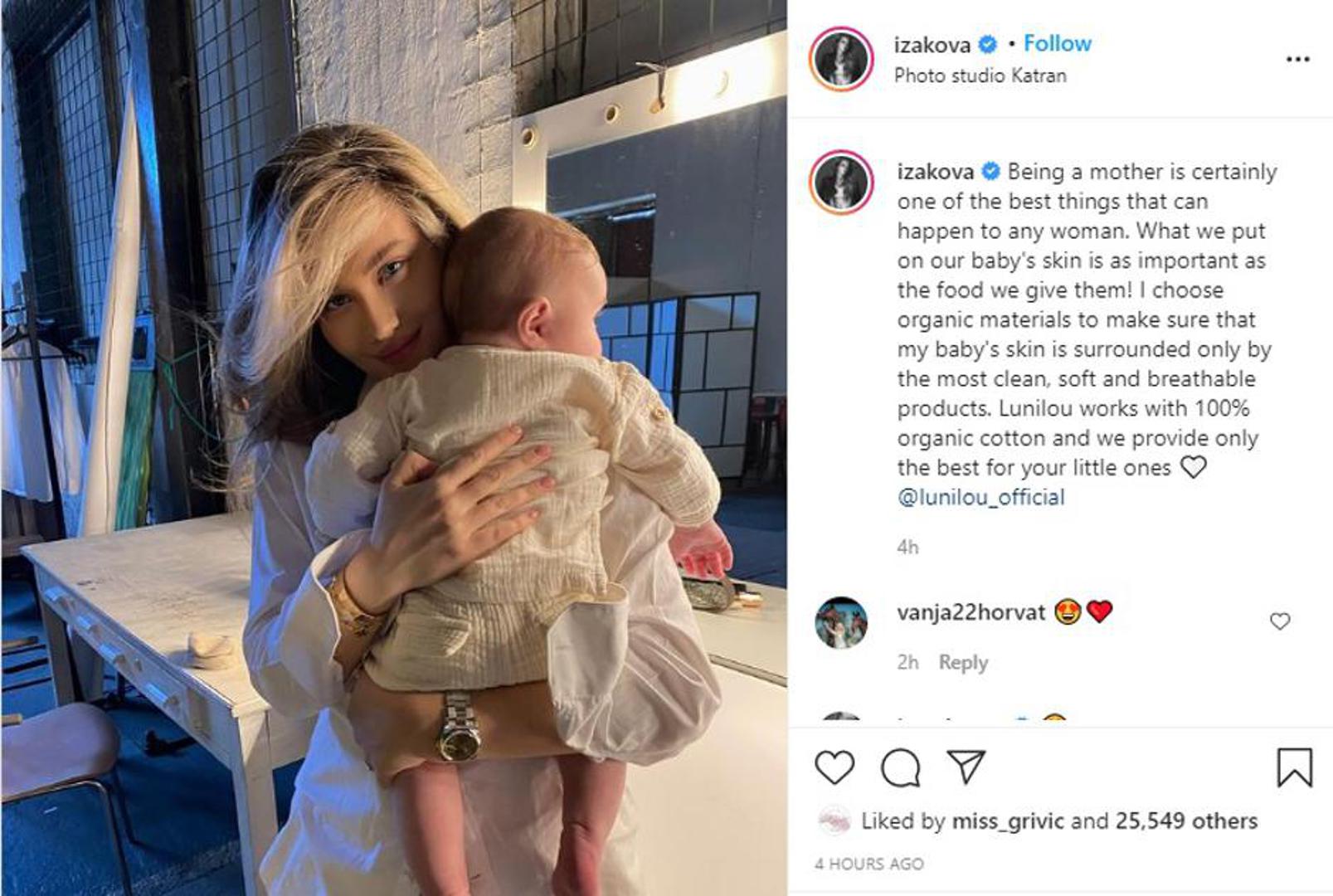Open vanja22horvat's profile avatar
Viewport: 1333px width, 896px height.
pyautogui.click(x=841, y=622)
